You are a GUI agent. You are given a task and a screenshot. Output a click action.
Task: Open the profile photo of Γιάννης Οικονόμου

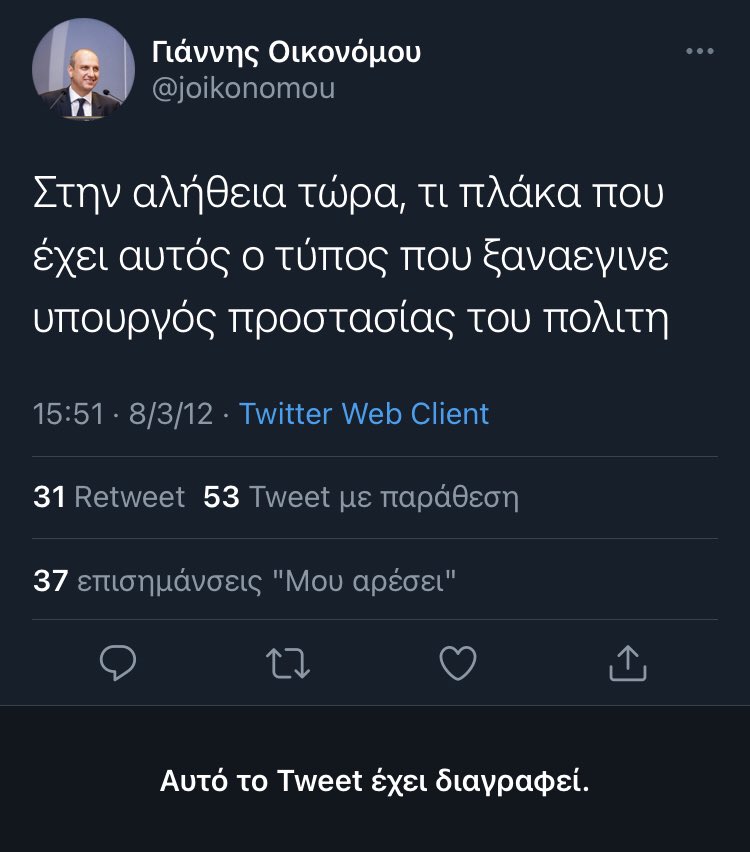pyautogui.click(x=83, y=68)
